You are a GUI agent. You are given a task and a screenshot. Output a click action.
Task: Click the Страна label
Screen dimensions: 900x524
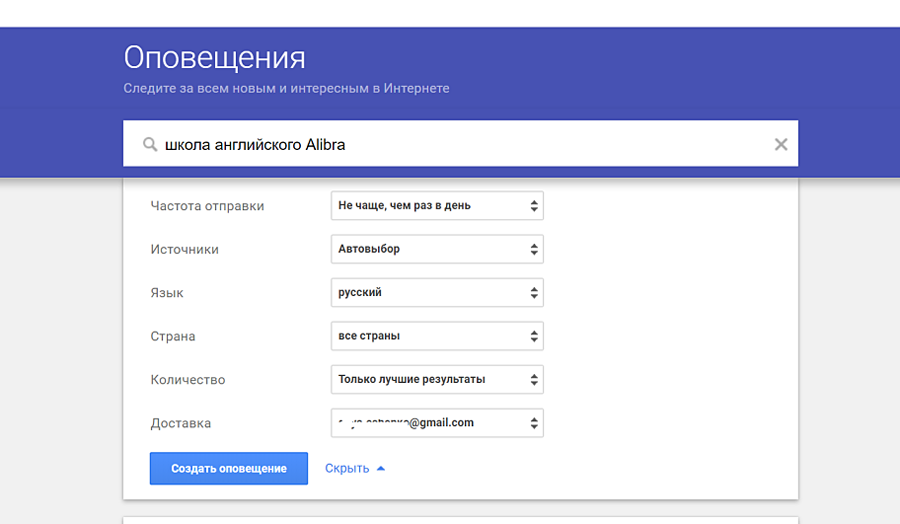(173, 336)
